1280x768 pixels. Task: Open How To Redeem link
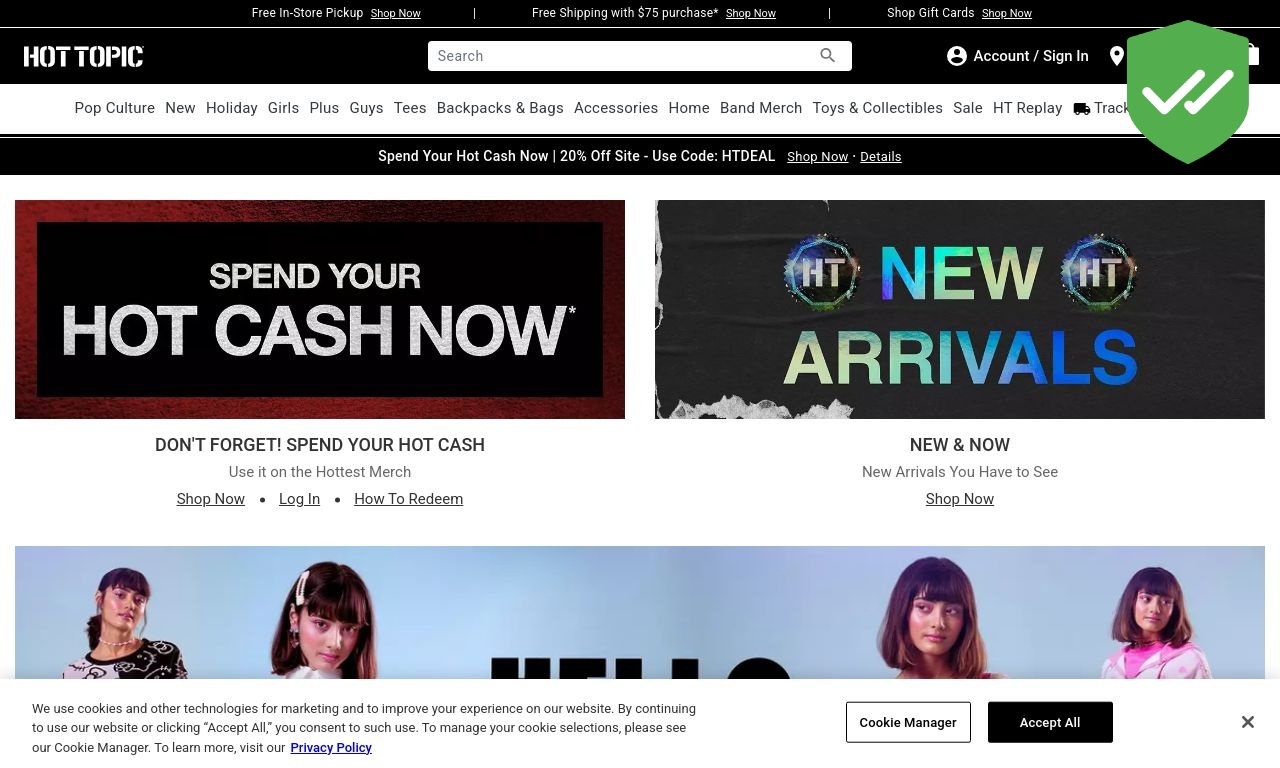click(408, 499)
